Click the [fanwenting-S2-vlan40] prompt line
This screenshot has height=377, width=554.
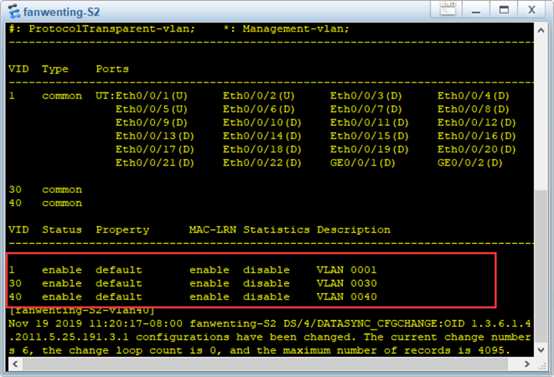(x=82, y=311)
